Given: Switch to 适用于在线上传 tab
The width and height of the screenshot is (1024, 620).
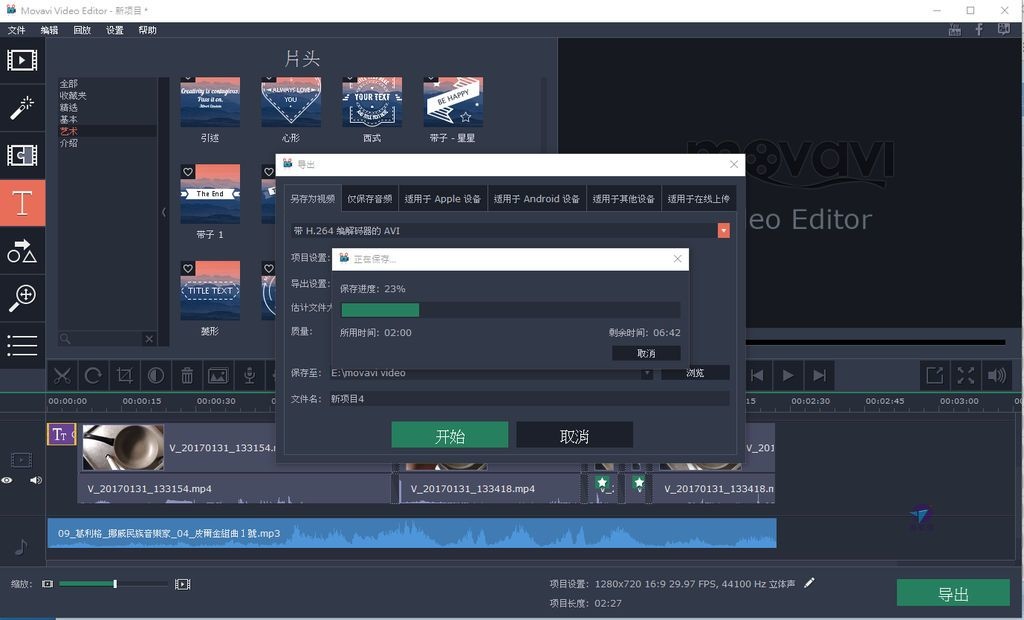Looking at the screenshot, I should tap(698, 199).
